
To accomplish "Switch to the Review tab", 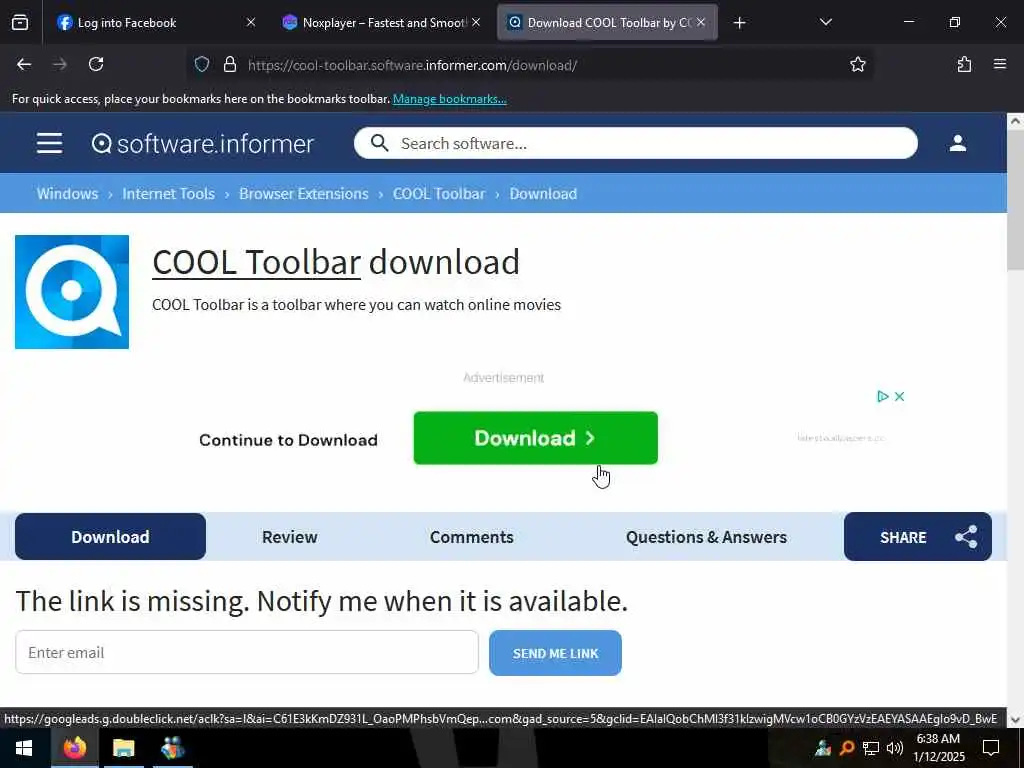I will (289, 537).
